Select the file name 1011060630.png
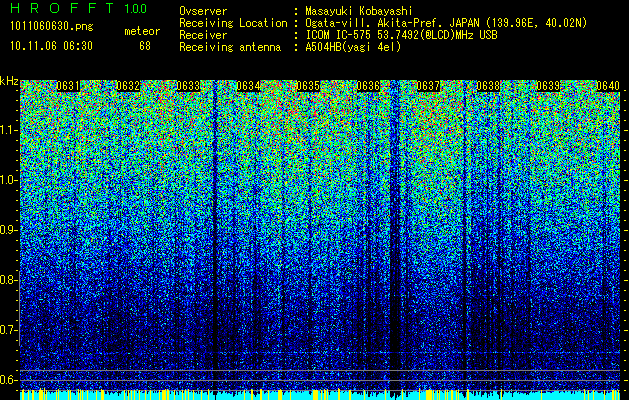This screenshot has width=629, height=400. tap(52, 27)
